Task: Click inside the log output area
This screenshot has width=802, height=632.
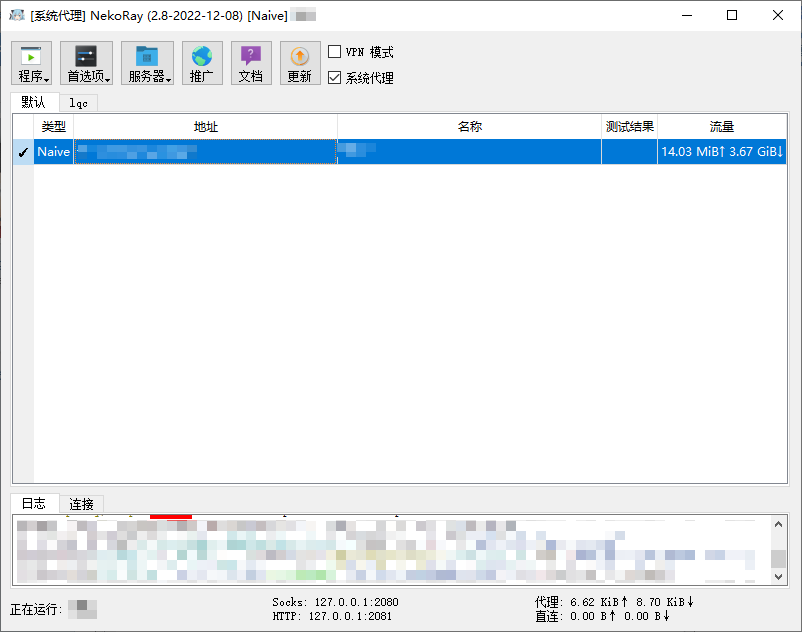Action: (392, 551)
